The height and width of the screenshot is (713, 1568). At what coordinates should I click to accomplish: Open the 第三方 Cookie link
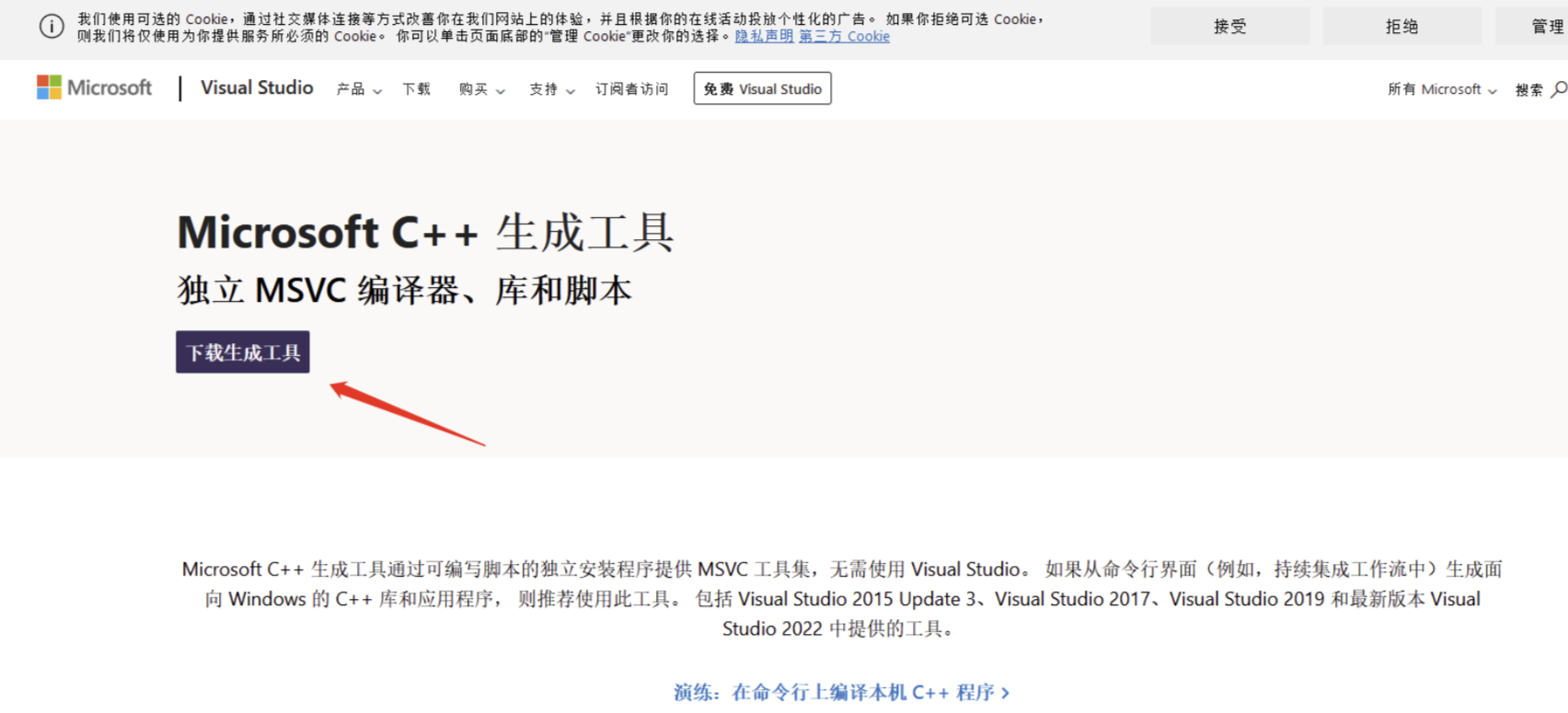click(844, 36)
